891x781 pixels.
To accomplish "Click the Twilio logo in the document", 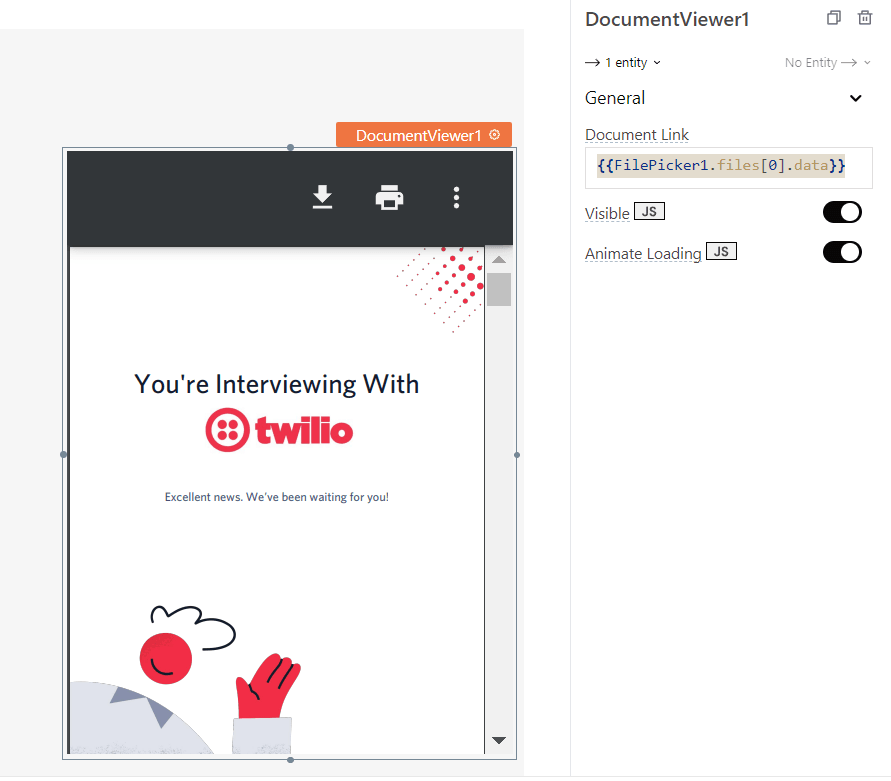I will 279,431.
